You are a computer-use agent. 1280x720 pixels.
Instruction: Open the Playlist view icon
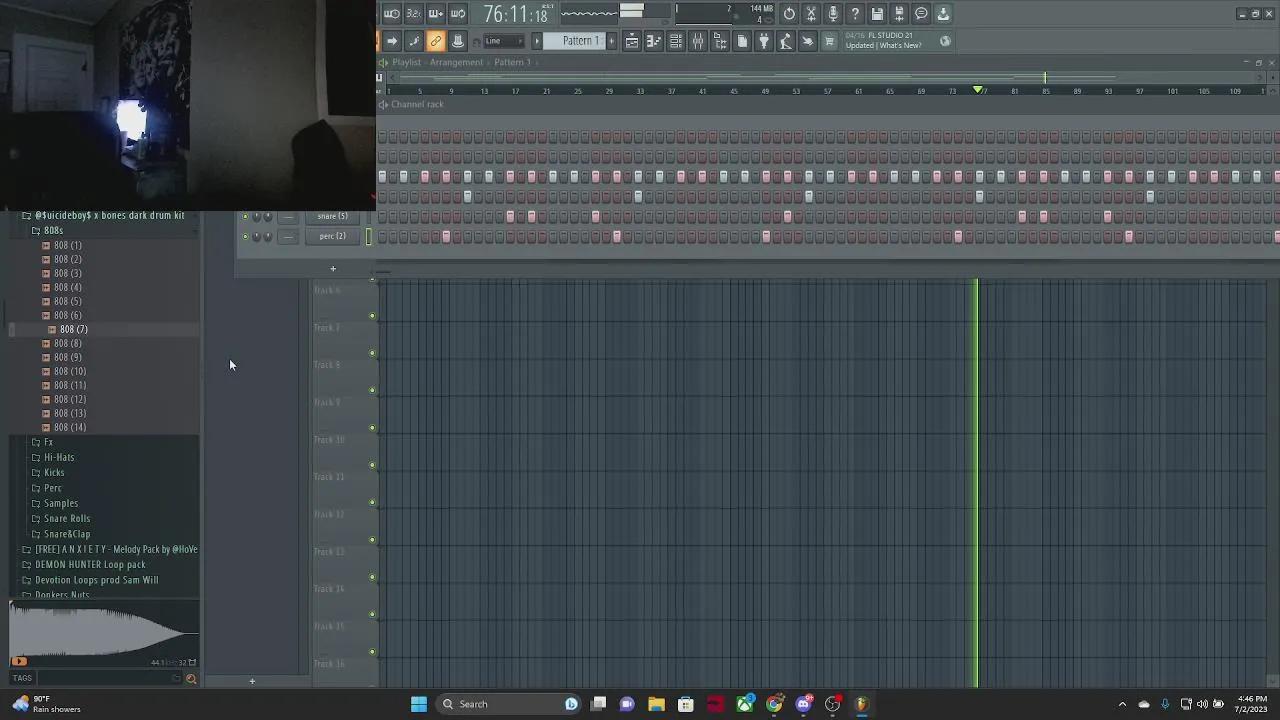[x=632, y=41]
